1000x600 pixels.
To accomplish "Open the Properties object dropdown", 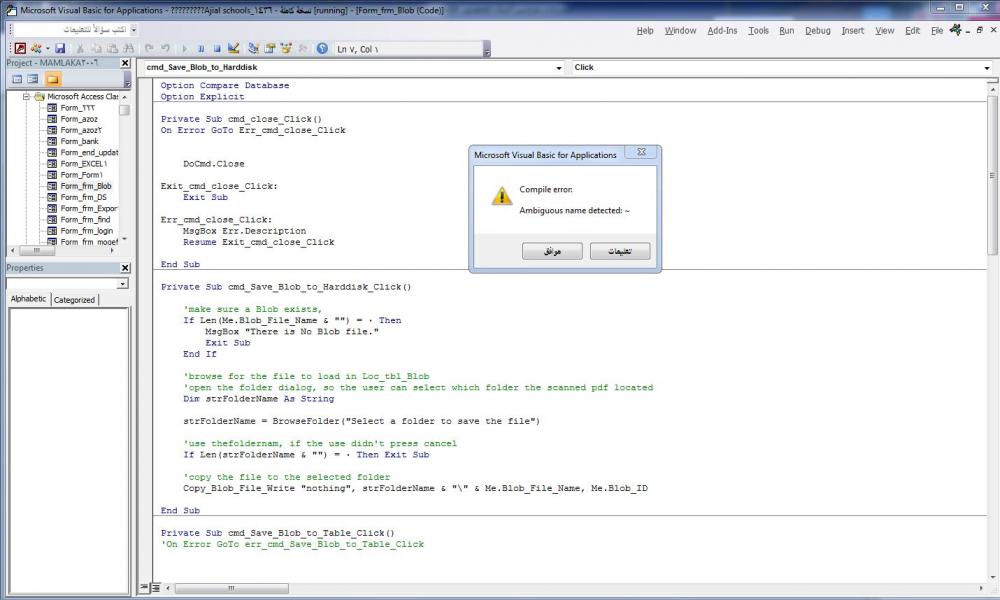I will click(122, 284).
